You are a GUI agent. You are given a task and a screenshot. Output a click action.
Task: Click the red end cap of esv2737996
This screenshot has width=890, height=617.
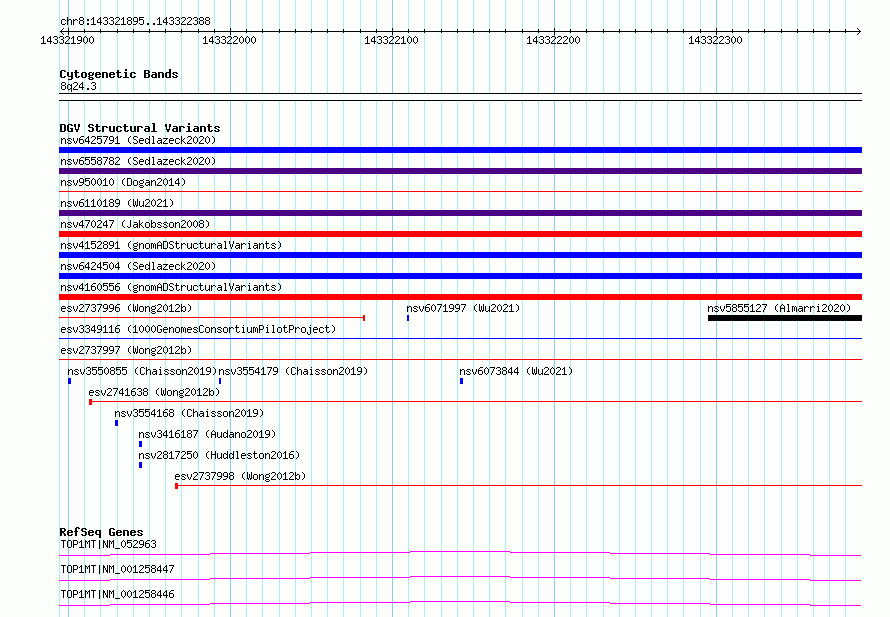pyautogui.click(x=364, y=318)
